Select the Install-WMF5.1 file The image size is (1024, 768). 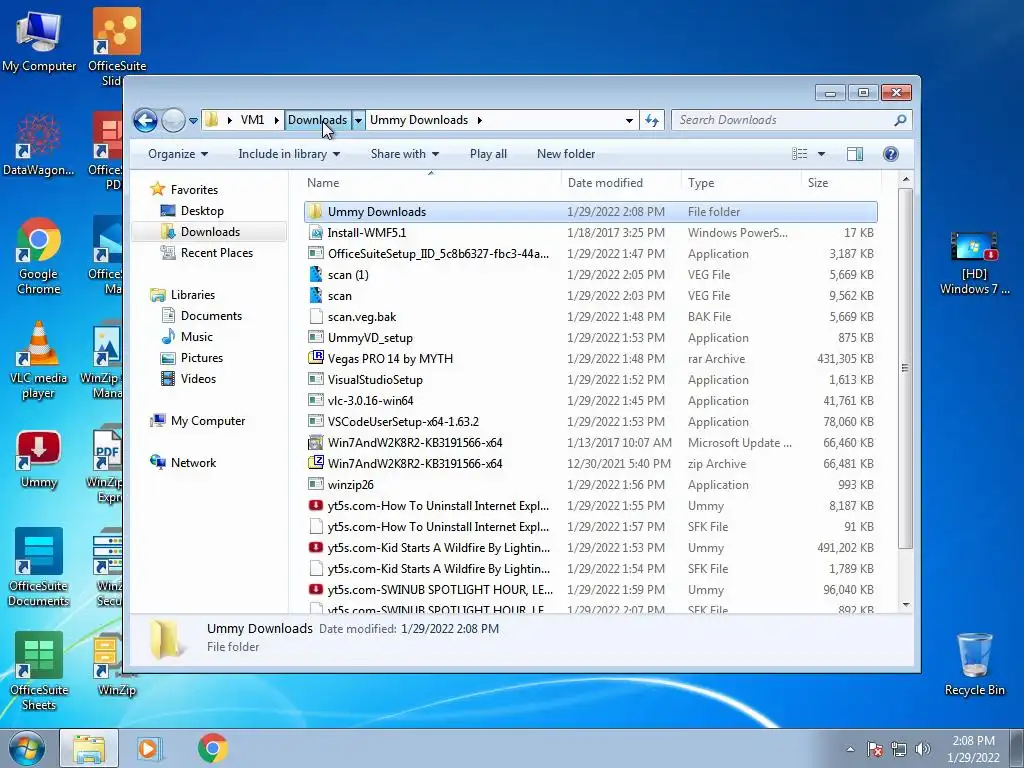click(590, 232)
